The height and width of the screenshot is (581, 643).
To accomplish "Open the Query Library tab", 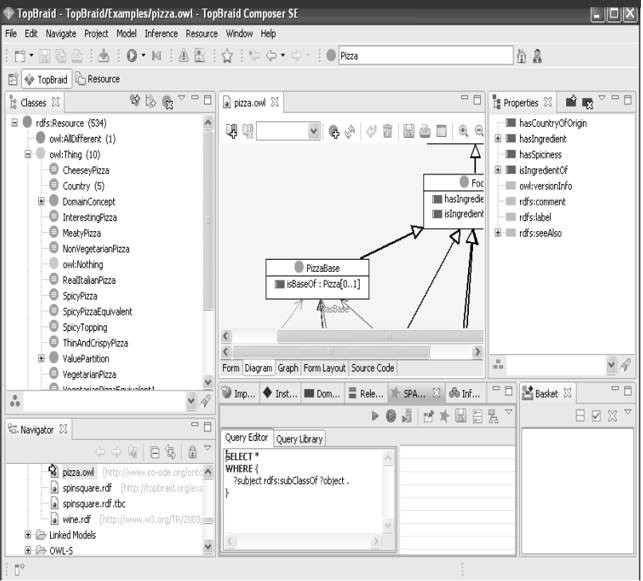I will 300,439.
